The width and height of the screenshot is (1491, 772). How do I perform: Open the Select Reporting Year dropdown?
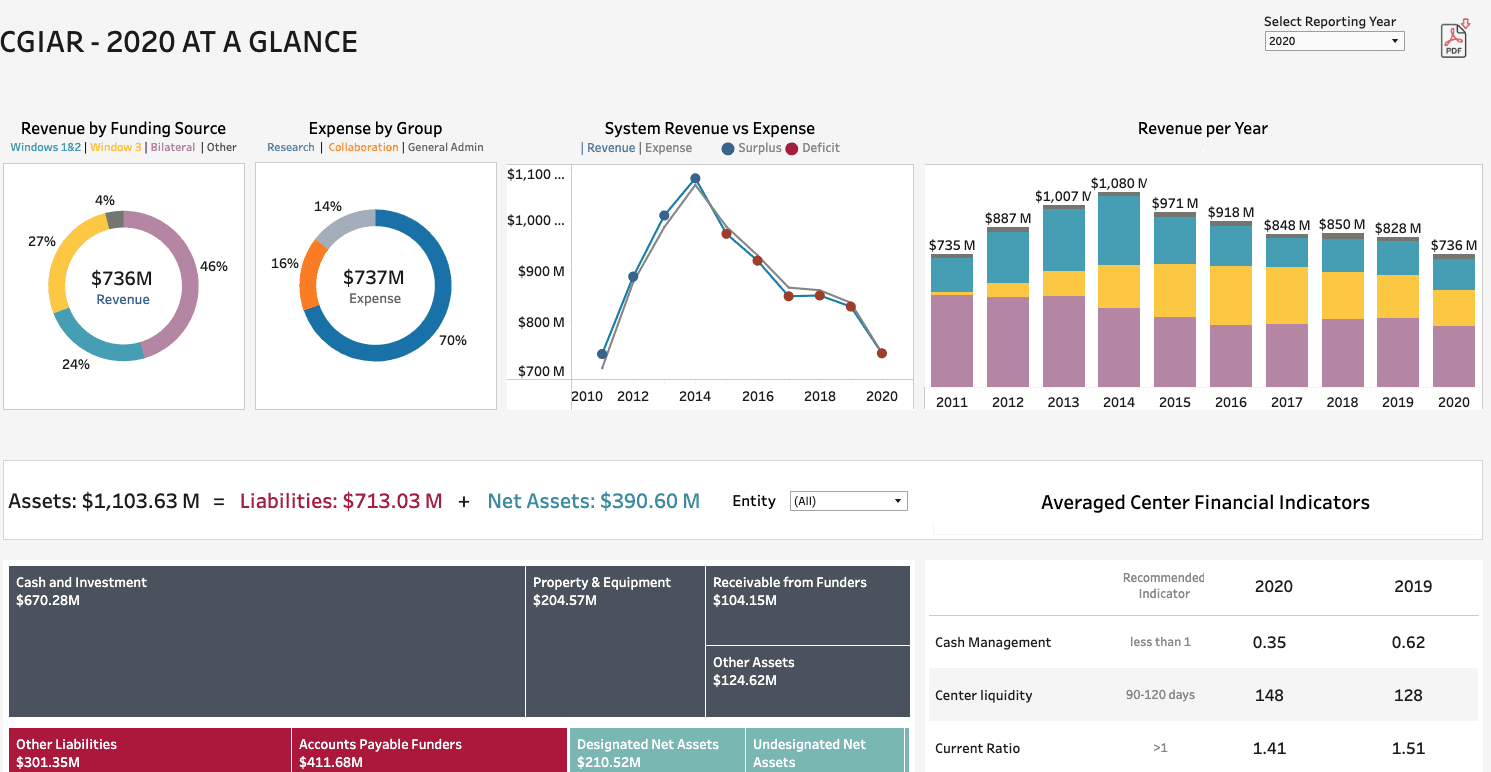point(1333,41)
